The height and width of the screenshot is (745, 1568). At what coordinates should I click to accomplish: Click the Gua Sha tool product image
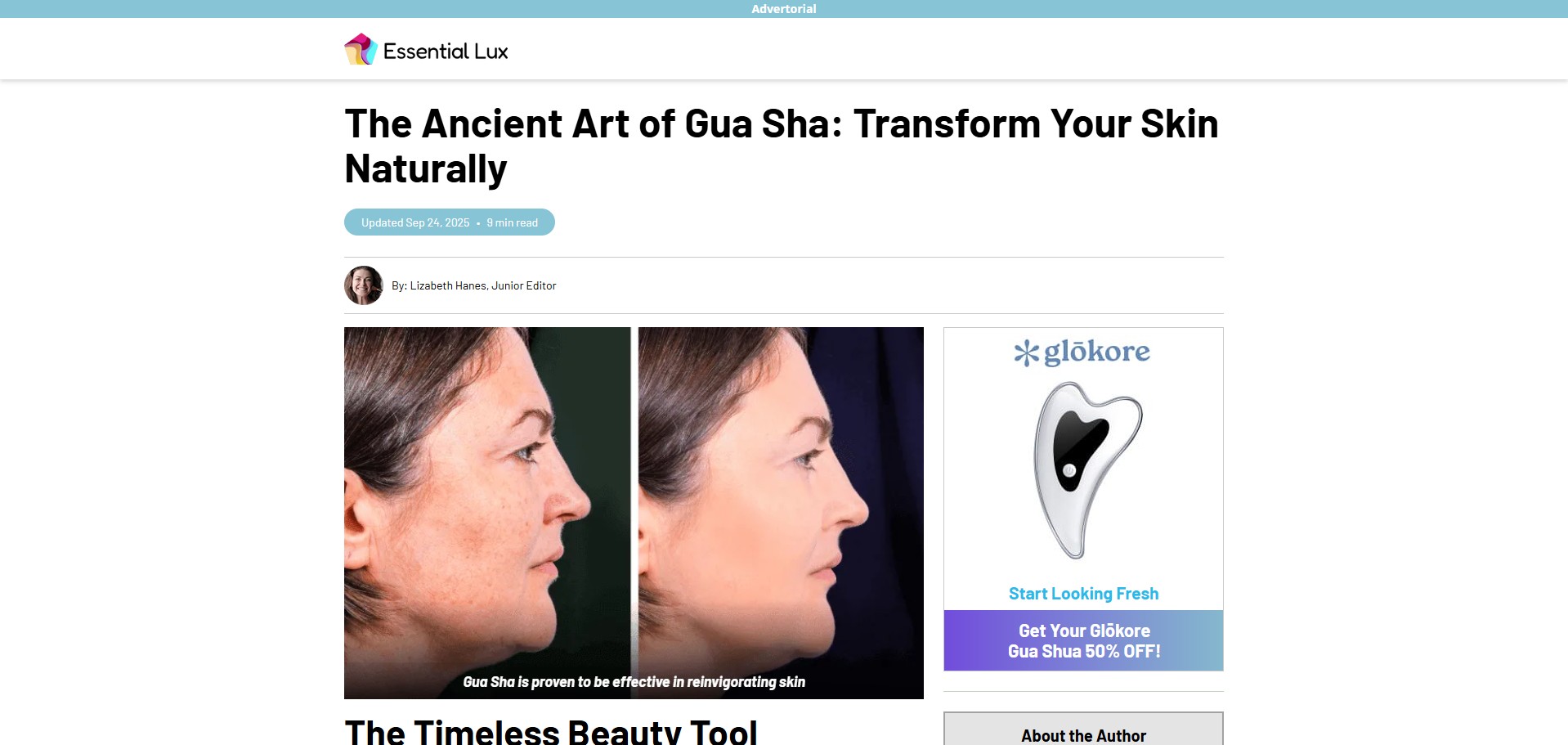tap(1086, 469)
